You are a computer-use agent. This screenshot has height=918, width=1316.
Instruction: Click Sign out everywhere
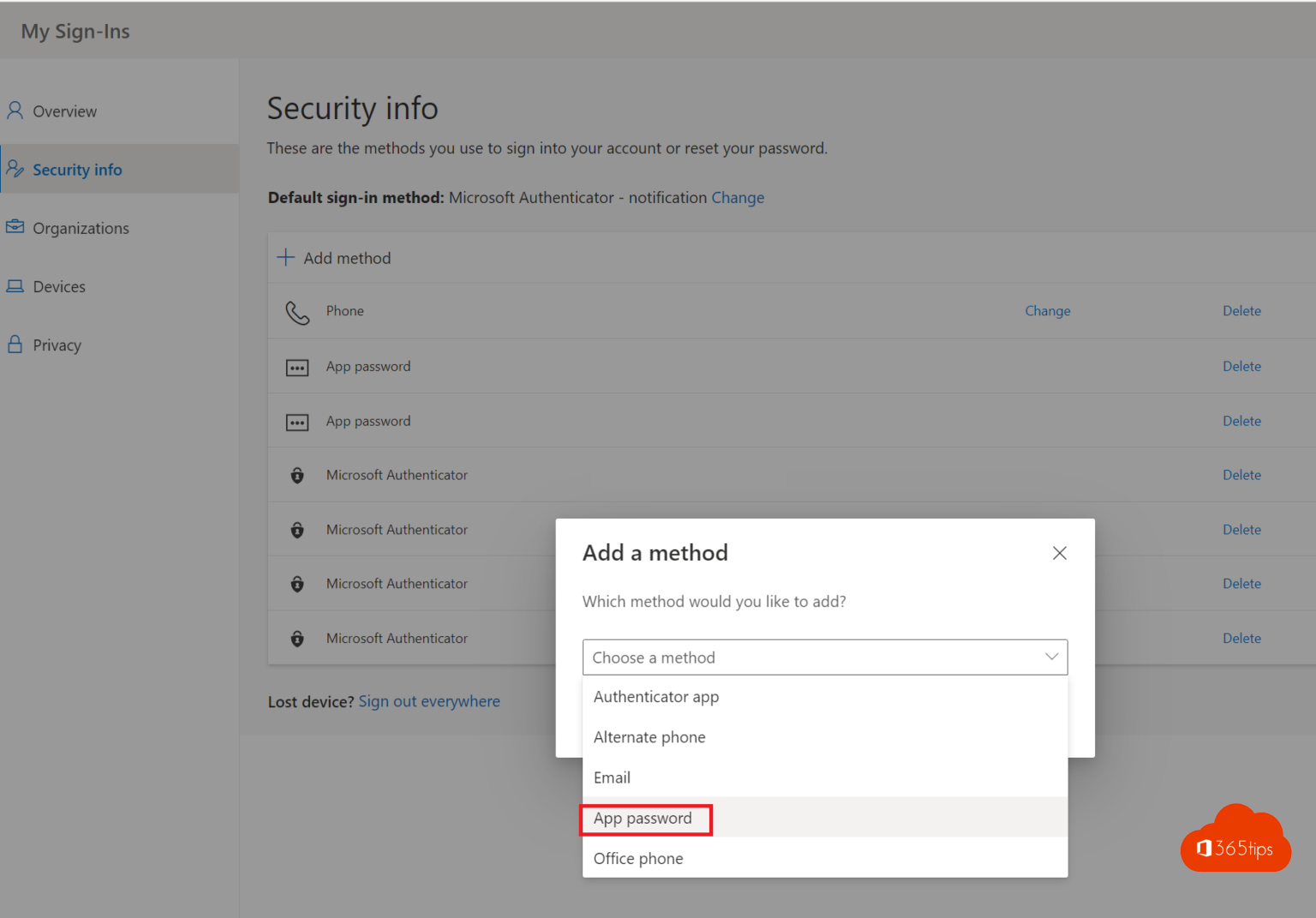429,701
